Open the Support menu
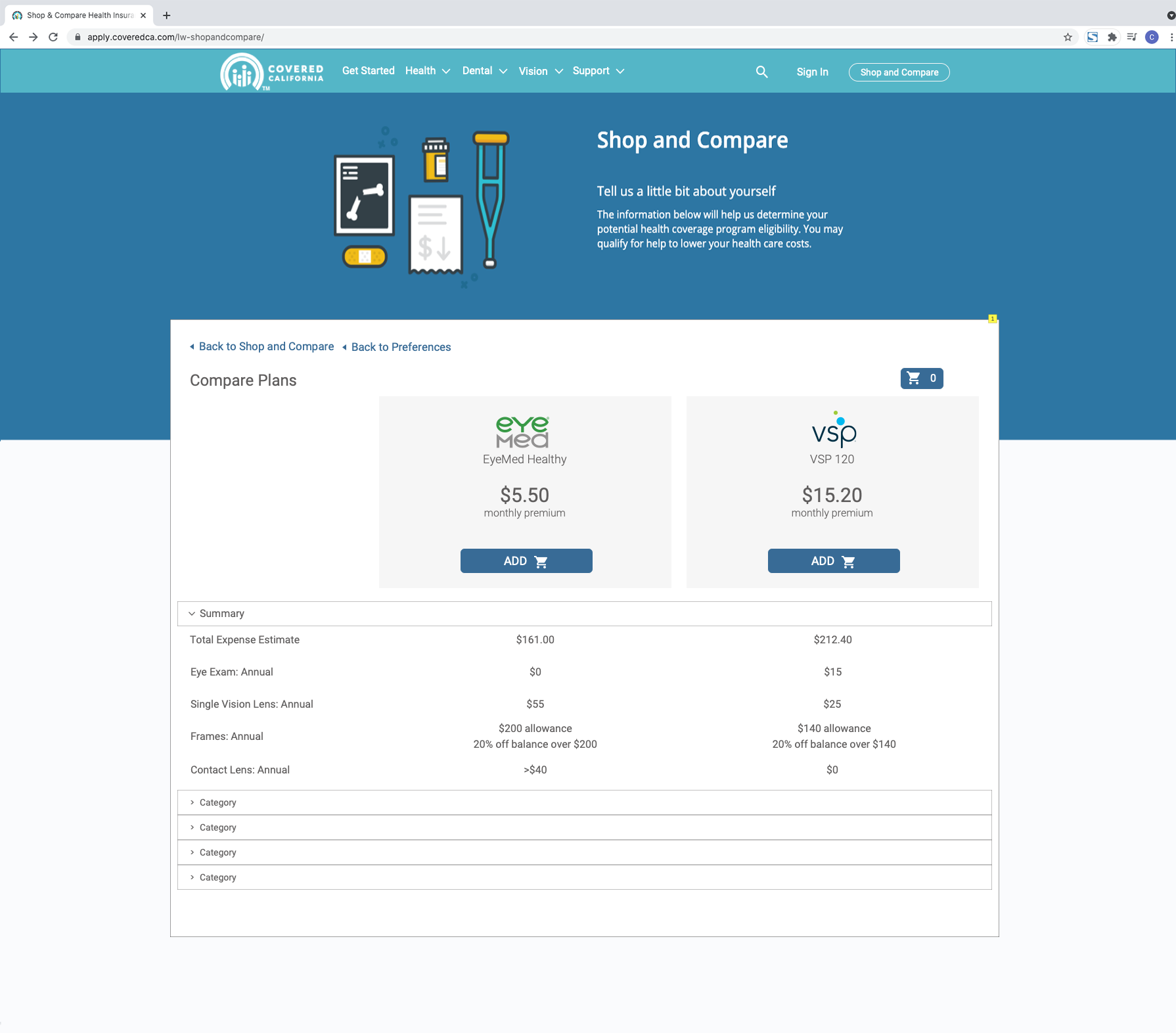Viewport: 1176px width, 1033px height. [597, 71]
